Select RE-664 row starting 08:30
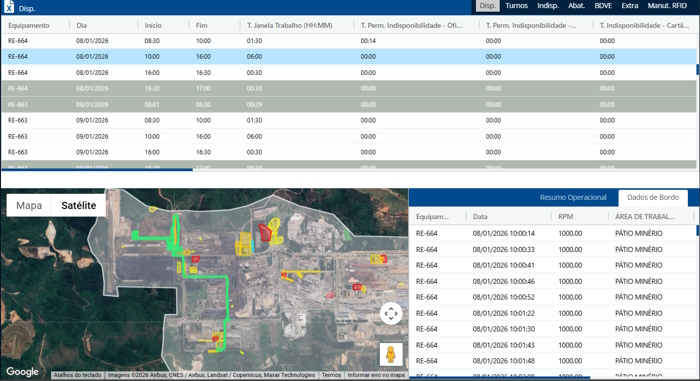This screenshot has width=700, height=381. 349,41
